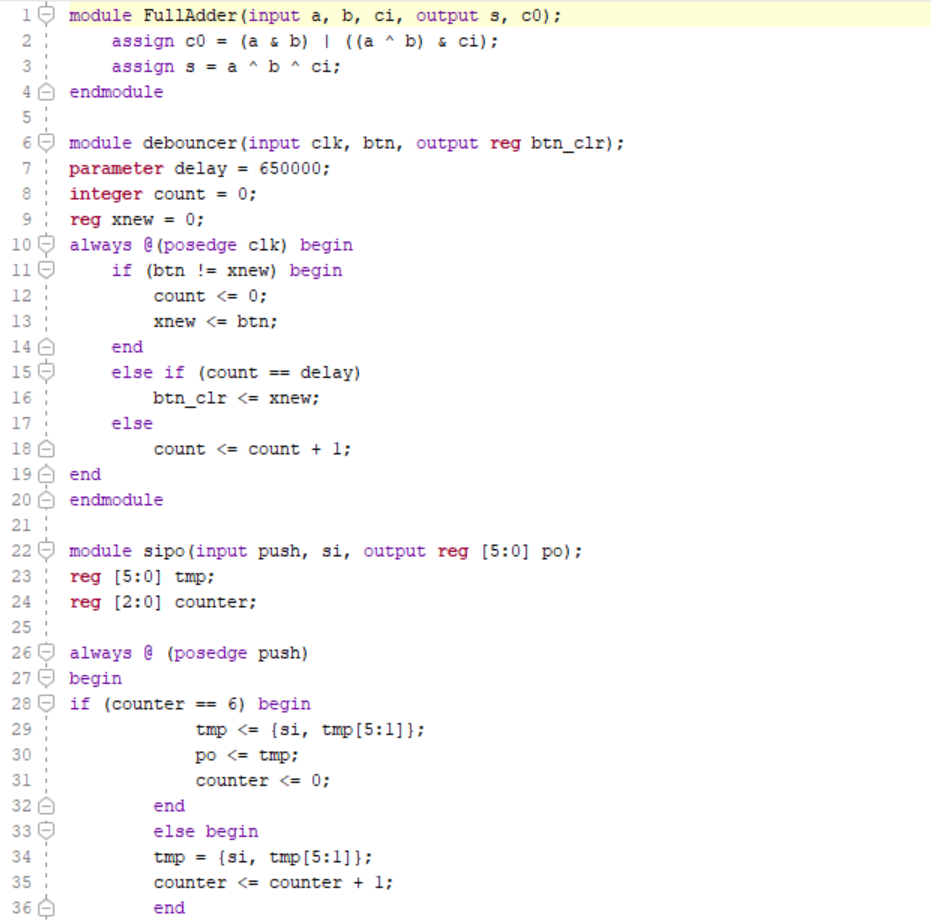Screen dimensions: 931x922
Task: Click 'po <= tmp;' on line 30
Action: point(247,755)
